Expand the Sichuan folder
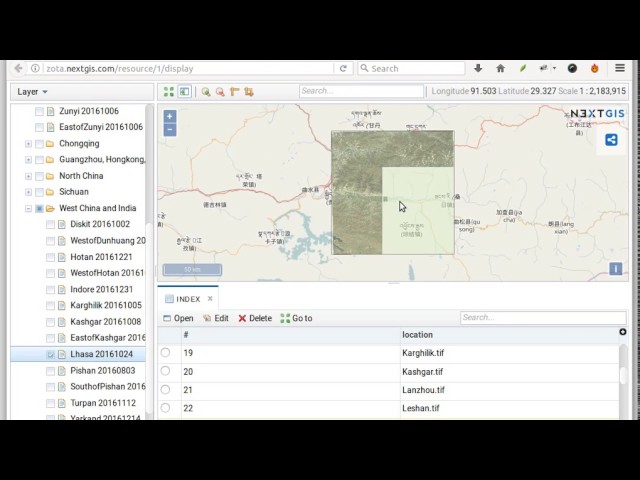Screen dimensions: 640x480 pos(28,192)
